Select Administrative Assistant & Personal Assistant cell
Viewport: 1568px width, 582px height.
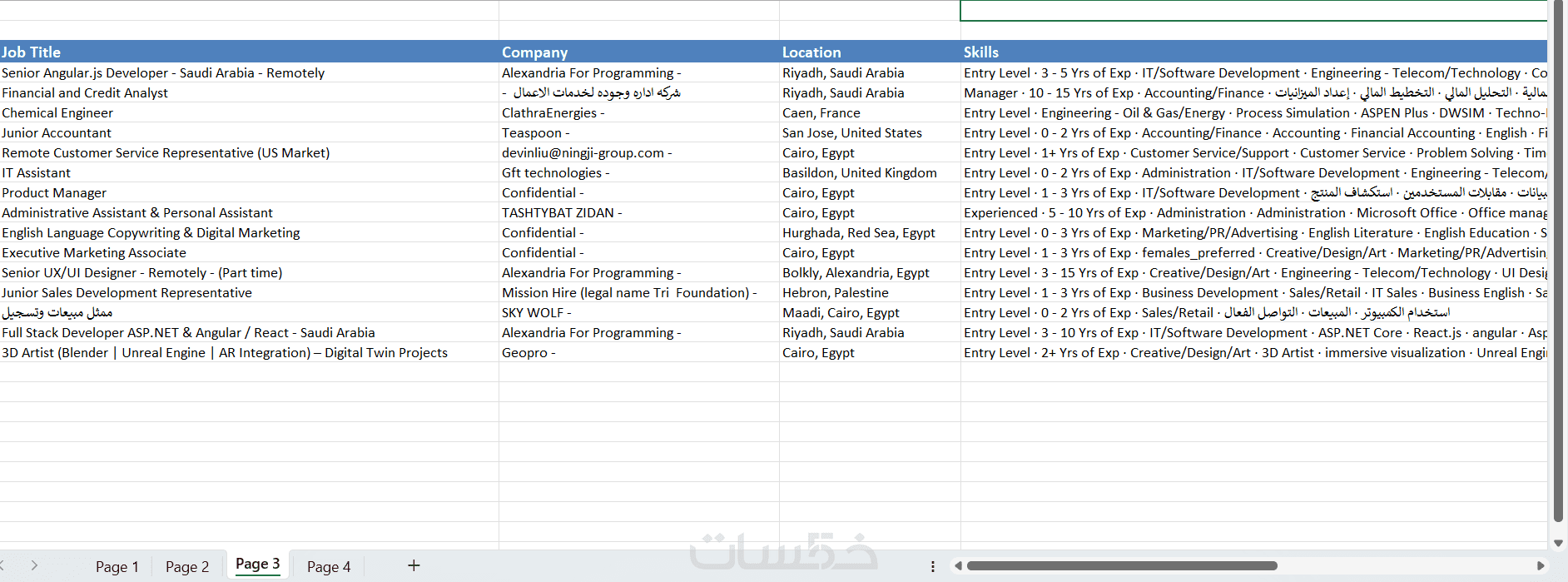pyautogui.click(x=249, y=212)
